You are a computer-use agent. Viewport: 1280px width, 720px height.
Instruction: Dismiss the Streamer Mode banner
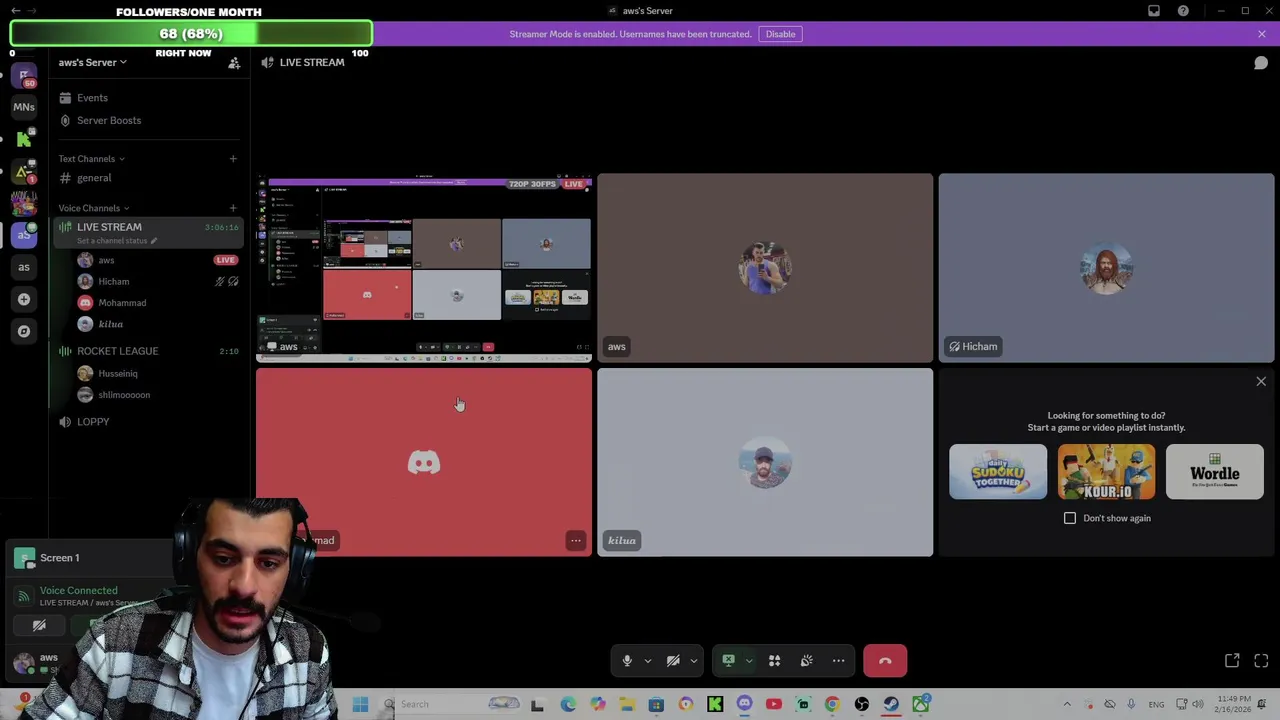(x=1262, y=34)
